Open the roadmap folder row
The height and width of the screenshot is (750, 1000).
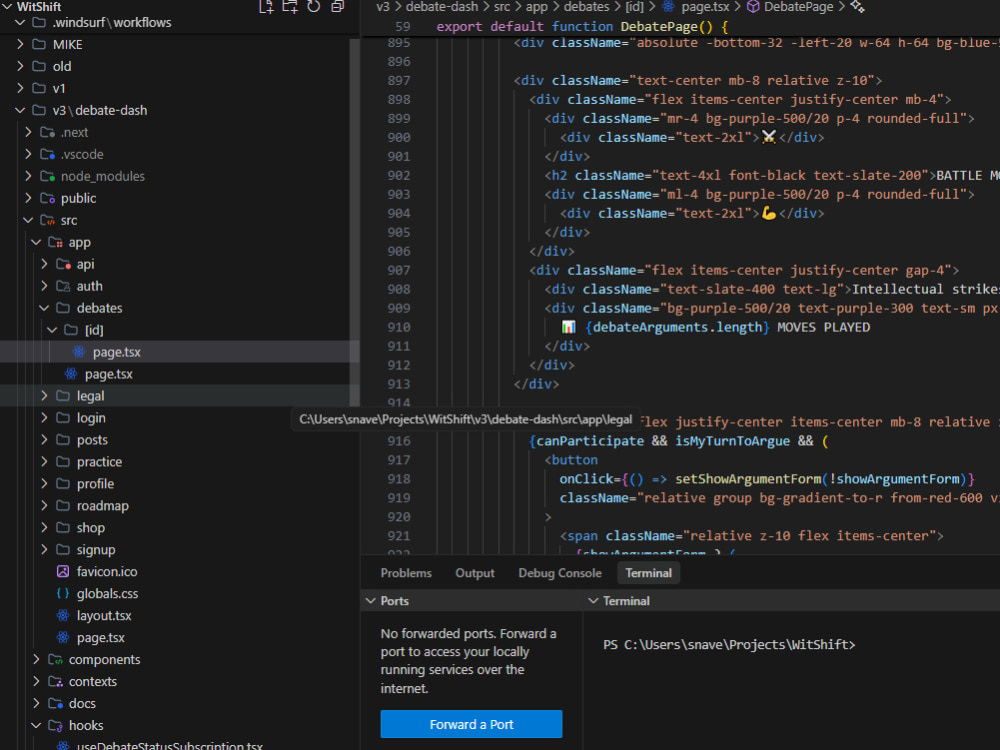coord(180,506)
